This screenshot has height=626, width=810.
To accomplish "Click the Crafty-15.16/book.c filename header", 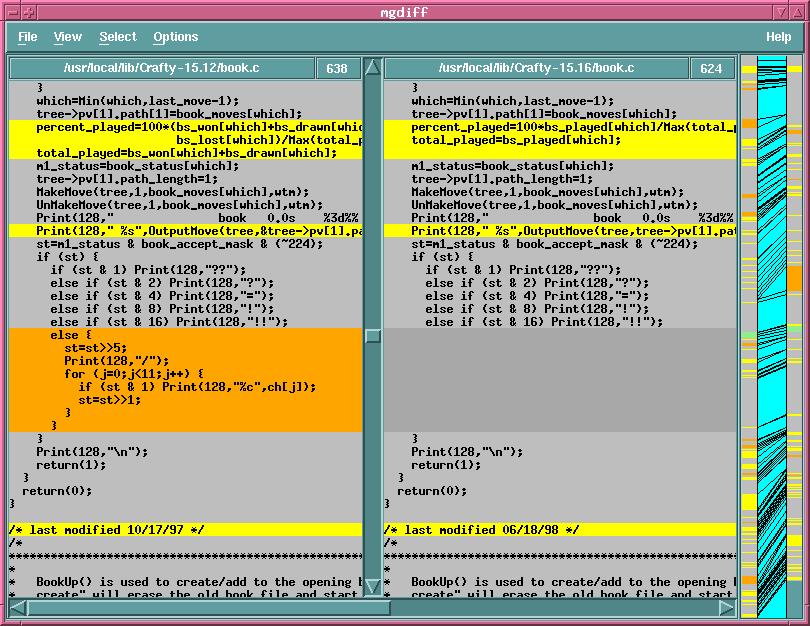I will (x=536, y=68).
